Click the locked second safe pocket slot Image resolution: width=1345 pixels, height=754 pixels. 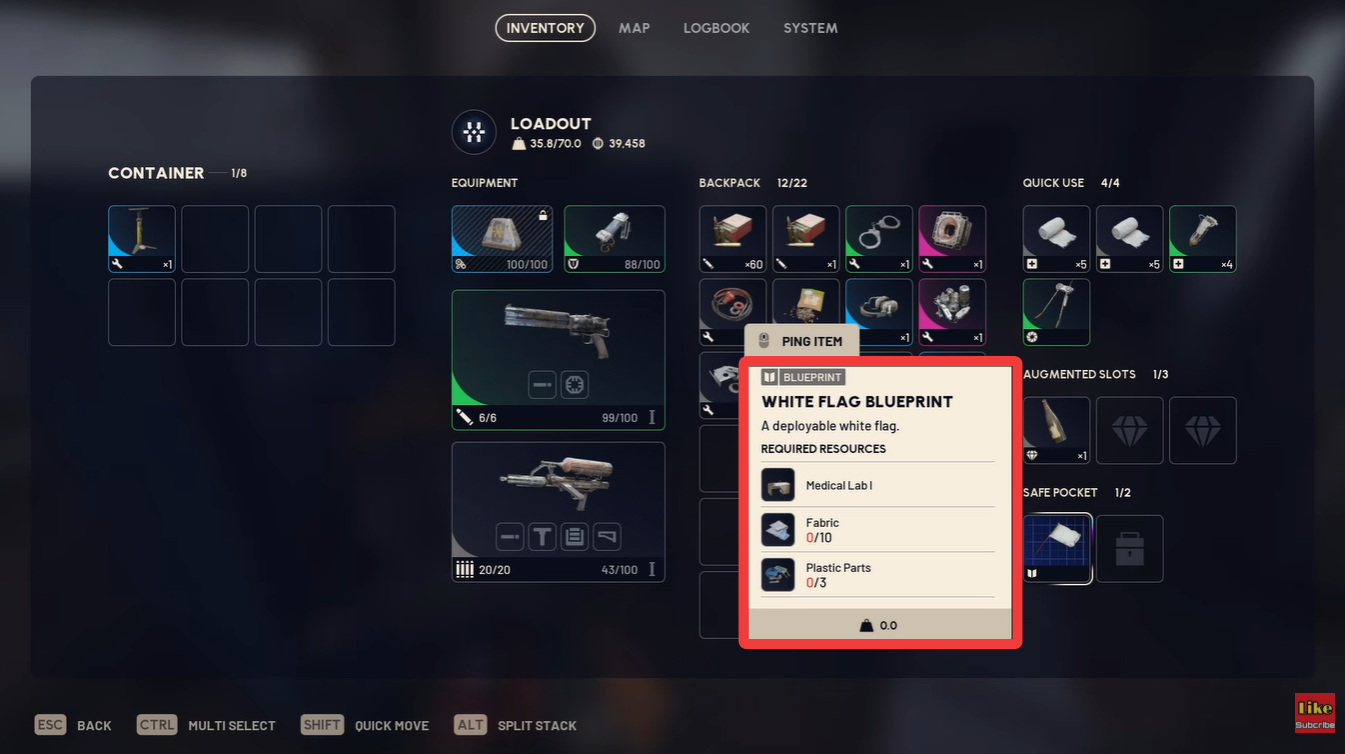[x=1130, y=549]
